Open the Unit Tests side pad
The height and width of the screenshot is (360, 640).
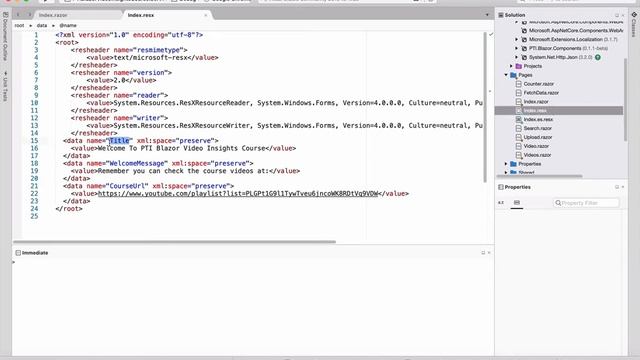[5, 86]
